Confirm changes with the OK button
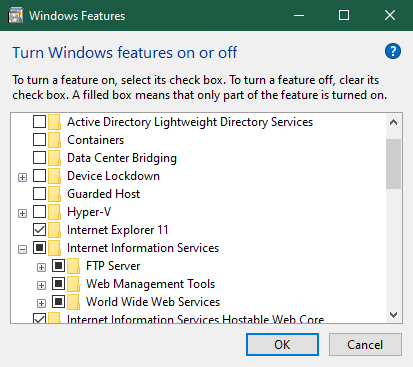This screenshot has height=367, width=413. [x=282, y=344]
